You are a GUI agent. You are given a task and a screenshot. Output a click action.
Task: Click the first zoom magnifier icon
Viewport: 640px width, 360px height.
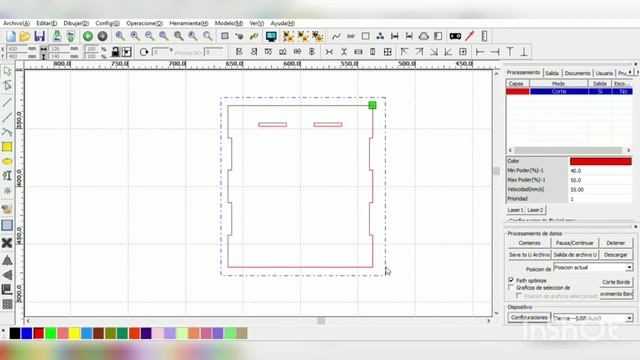pos(120,36)
